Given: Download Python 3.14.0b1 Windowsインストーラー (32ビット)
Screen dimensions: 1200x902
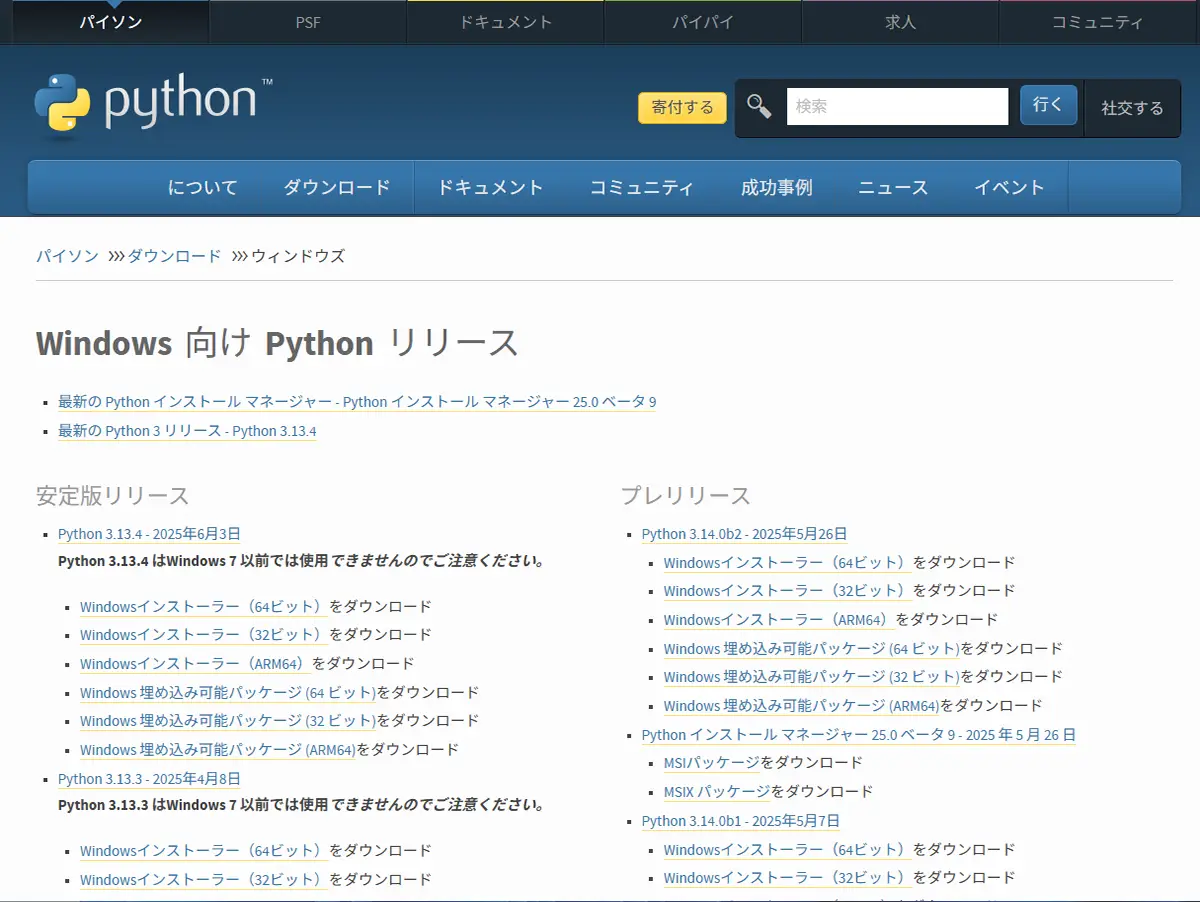Looking at the screenshot, I should [x=788, y=878].
